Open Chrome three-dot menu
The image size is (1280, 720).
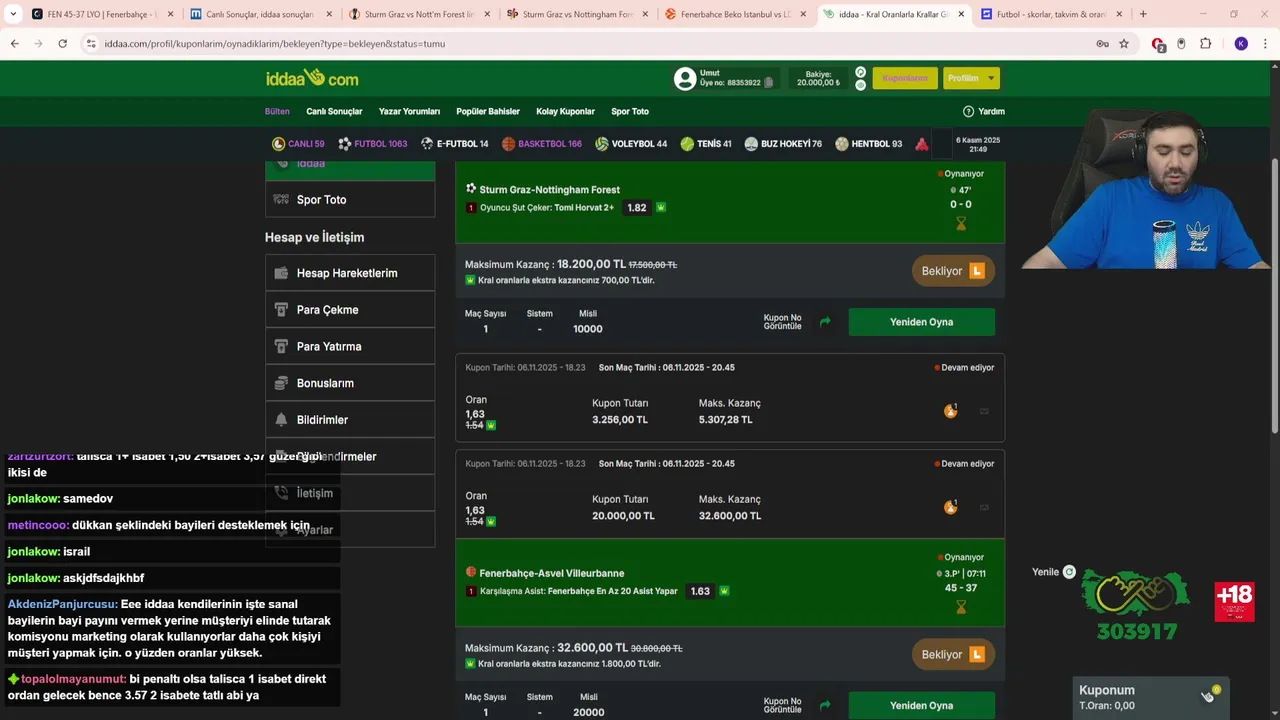pyautogui.click(x=1265, y=44)
